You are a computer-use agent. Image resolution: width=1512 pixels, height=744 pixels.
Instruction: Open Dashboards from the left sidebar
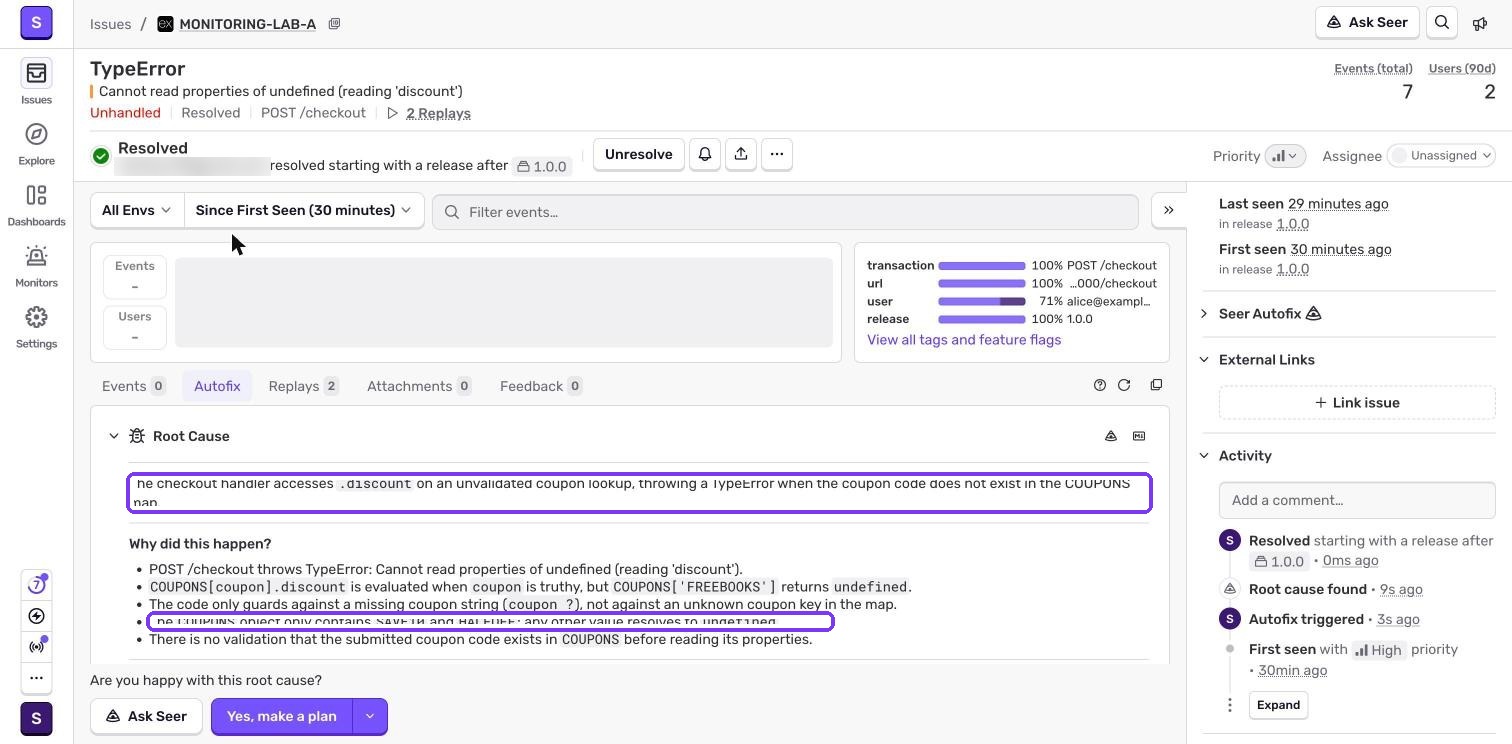(36, 205)
